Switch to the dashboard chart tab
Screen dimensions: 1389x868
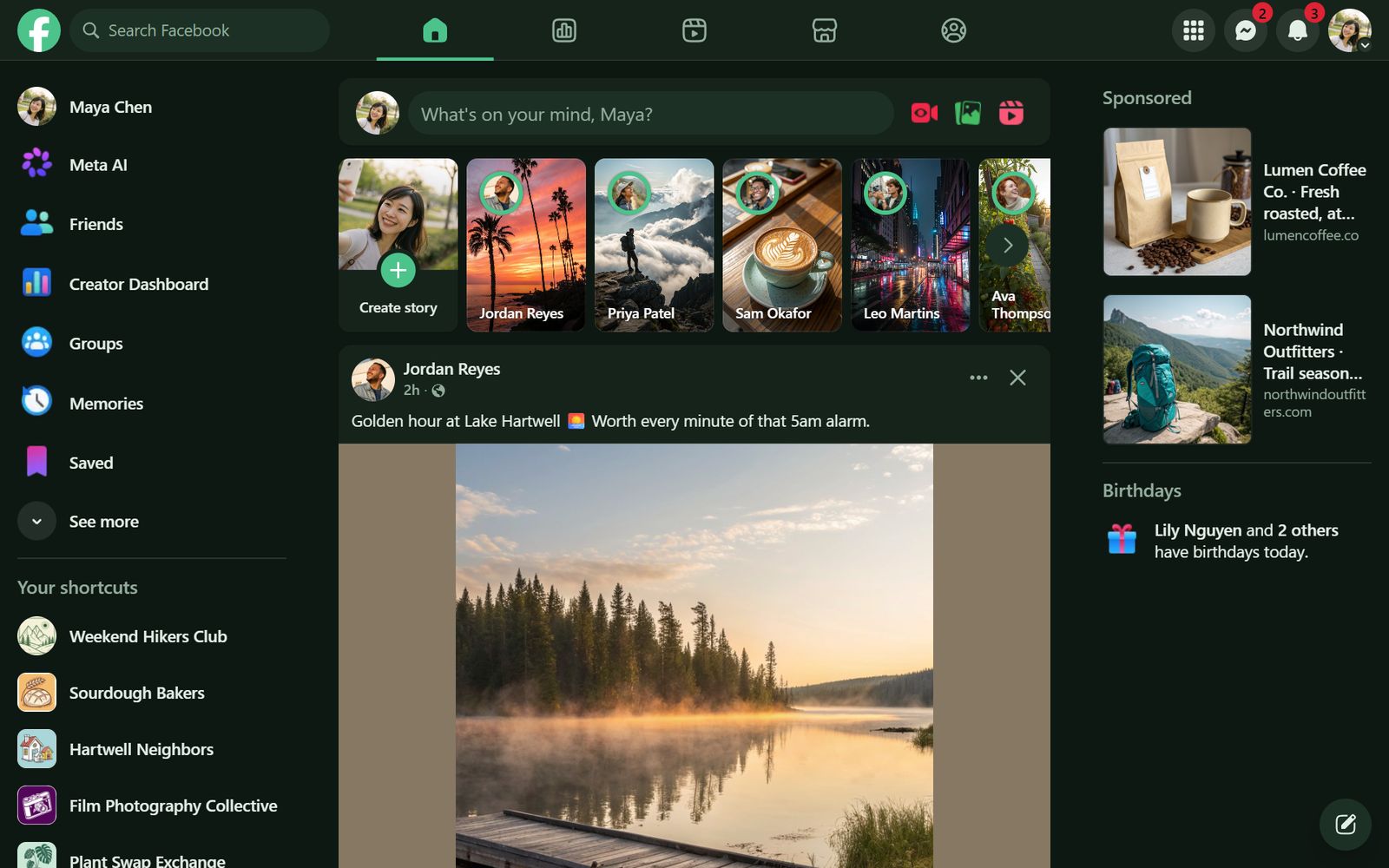[564, 30]
